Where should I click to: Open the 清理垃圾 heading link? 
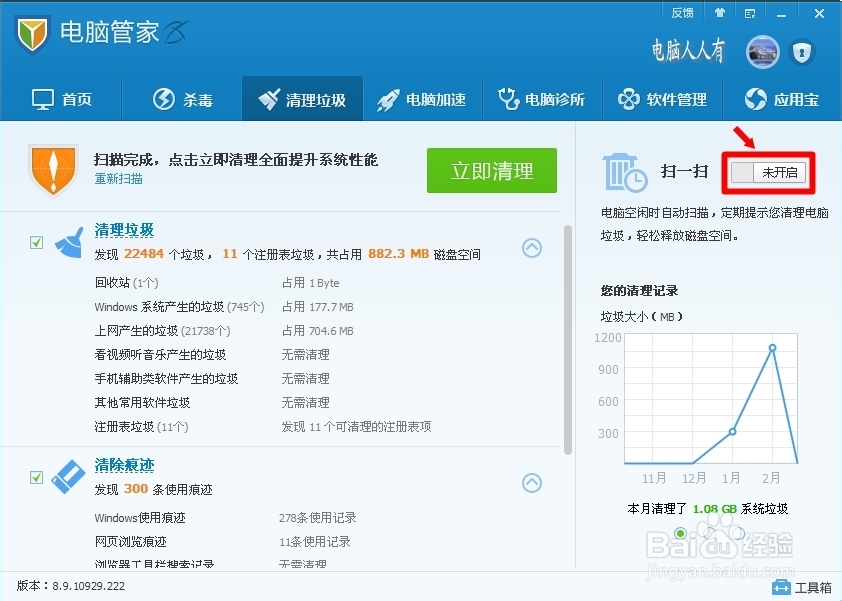(x=125, y=230)
